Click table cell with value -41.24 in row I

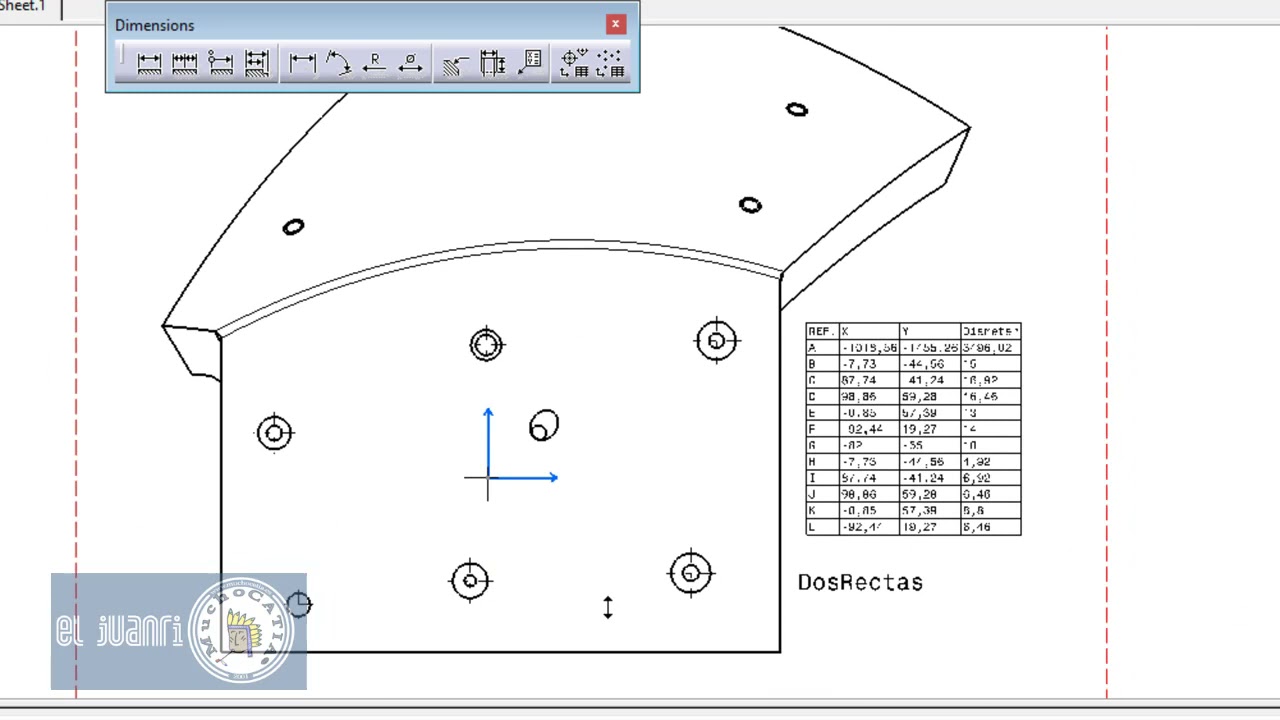tap(930, 478)
